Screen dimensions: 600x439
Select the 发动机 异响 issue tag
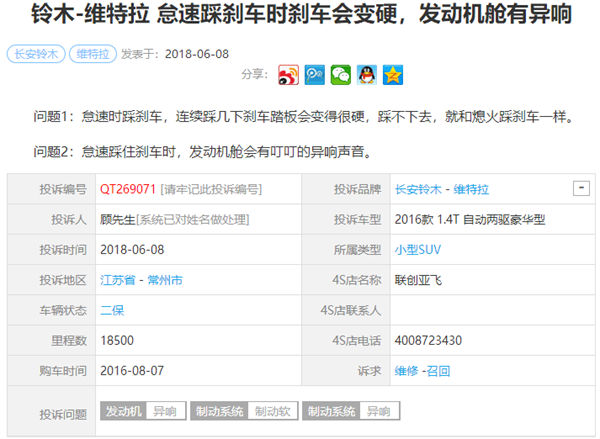(x=143, y=411)
